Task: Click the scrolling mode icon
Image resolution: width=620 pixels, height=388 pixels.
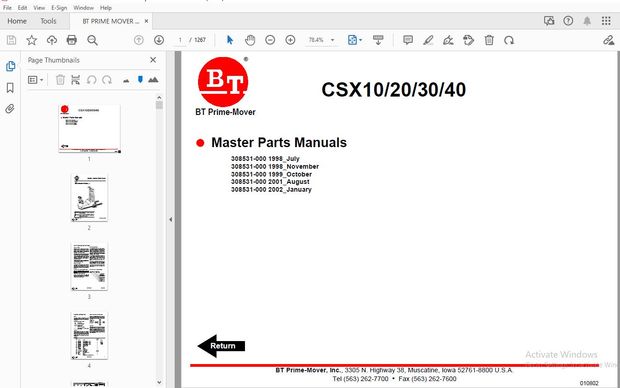Action: pos(378,40)
